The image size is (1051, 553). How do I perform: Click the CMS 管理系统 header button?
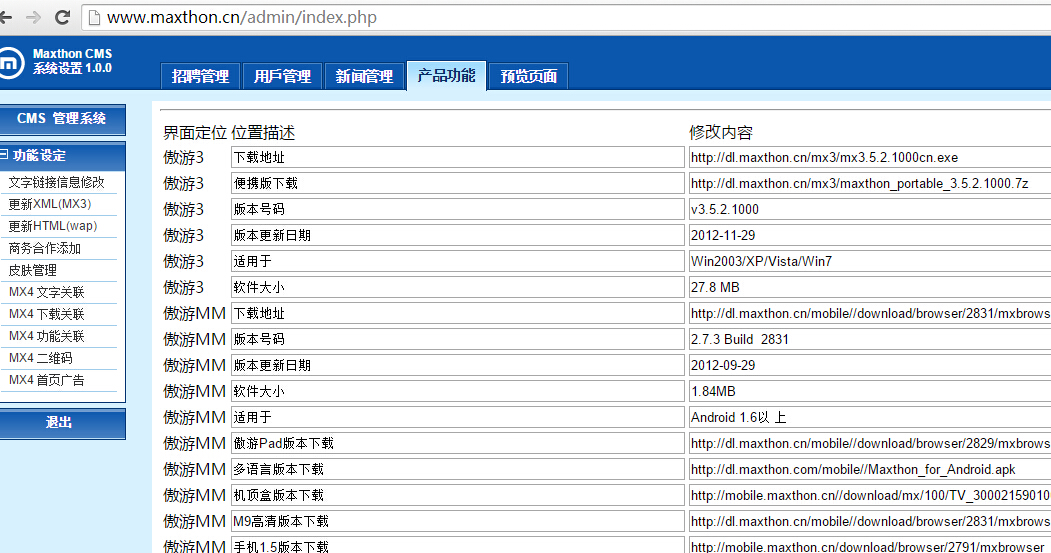coord(62,119)
